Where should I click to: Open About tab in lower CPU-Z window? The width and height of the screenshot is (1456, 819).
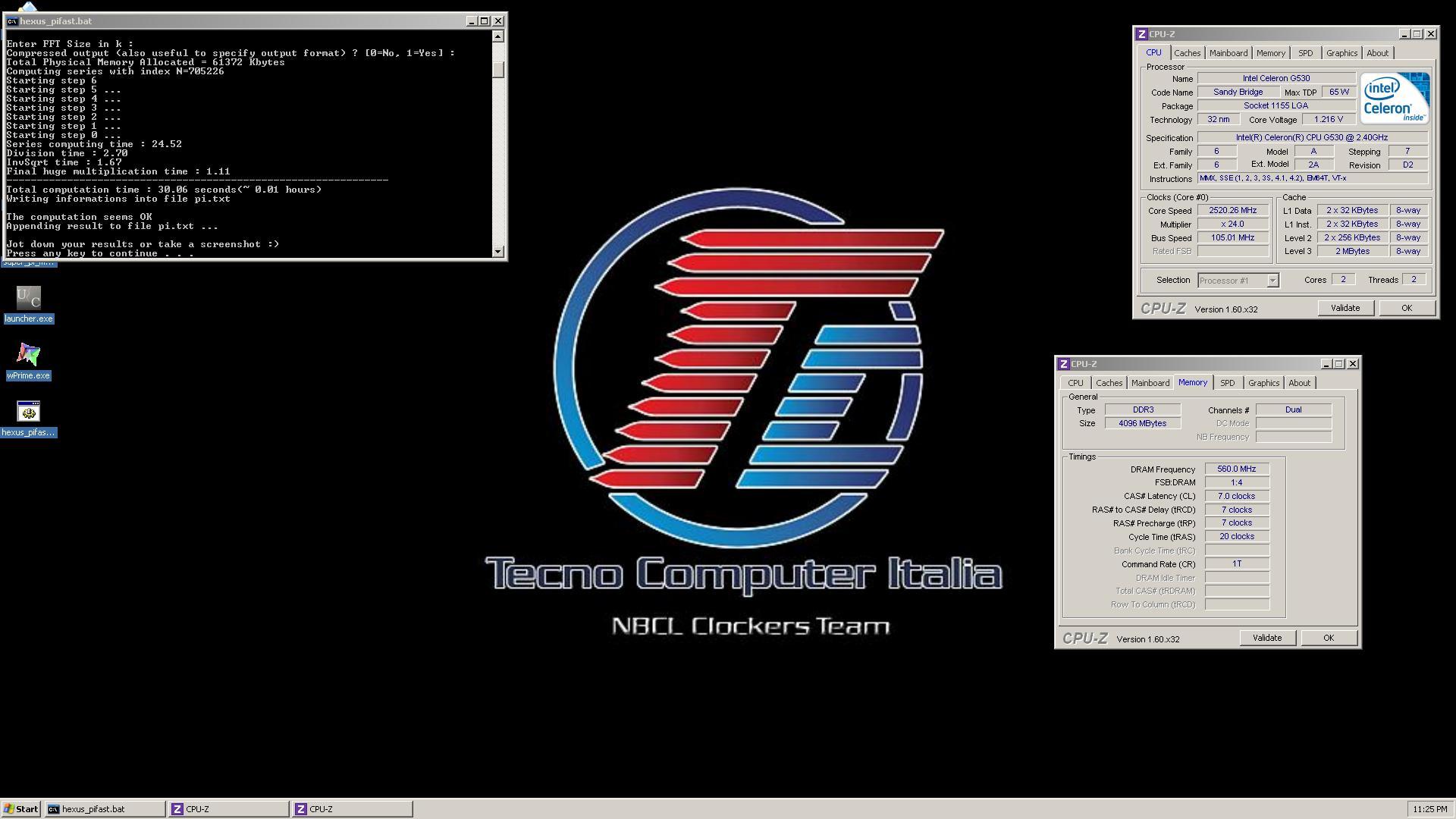[x=1299, y=383]
